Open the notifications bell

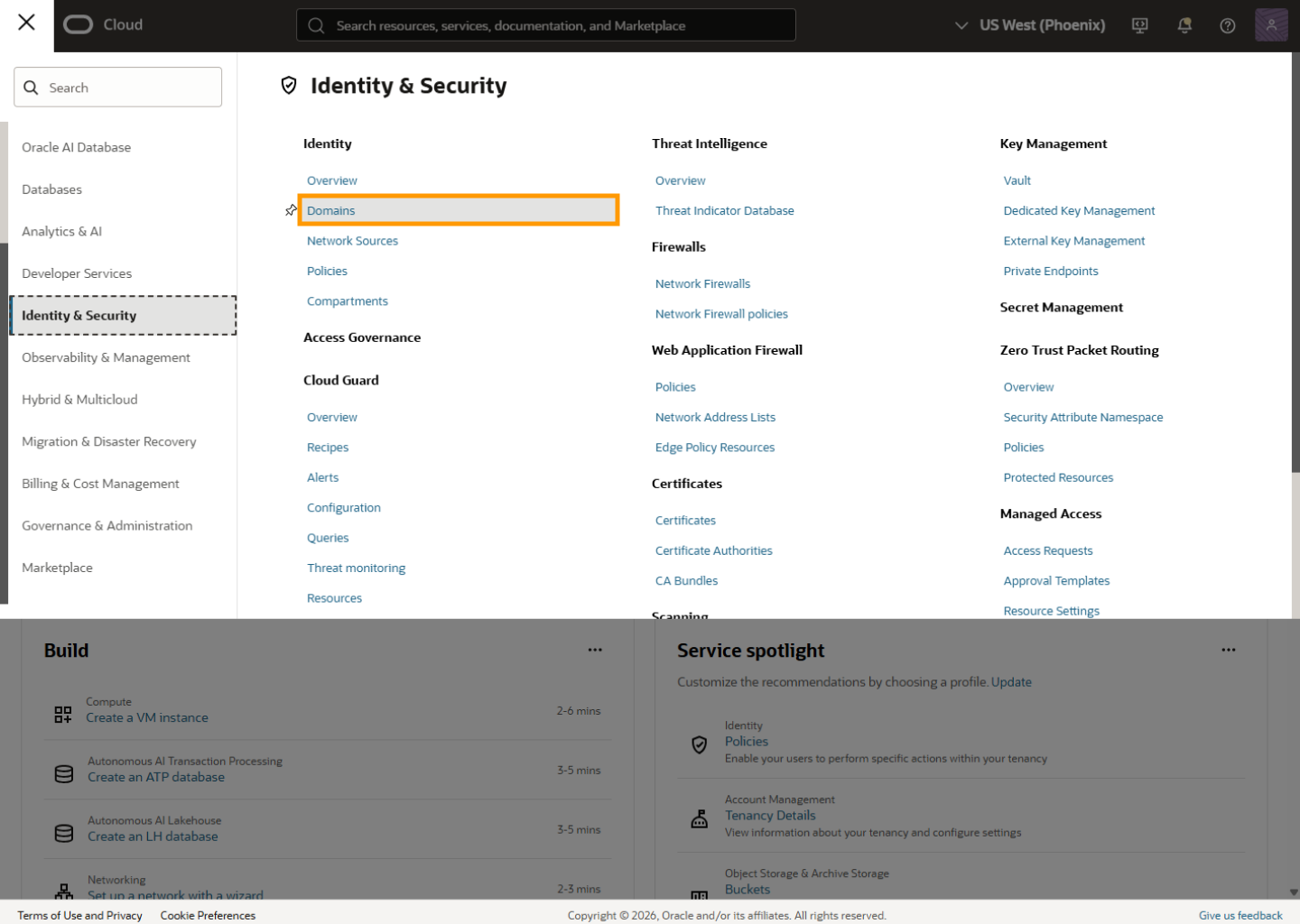click(x=1184, y=25)
